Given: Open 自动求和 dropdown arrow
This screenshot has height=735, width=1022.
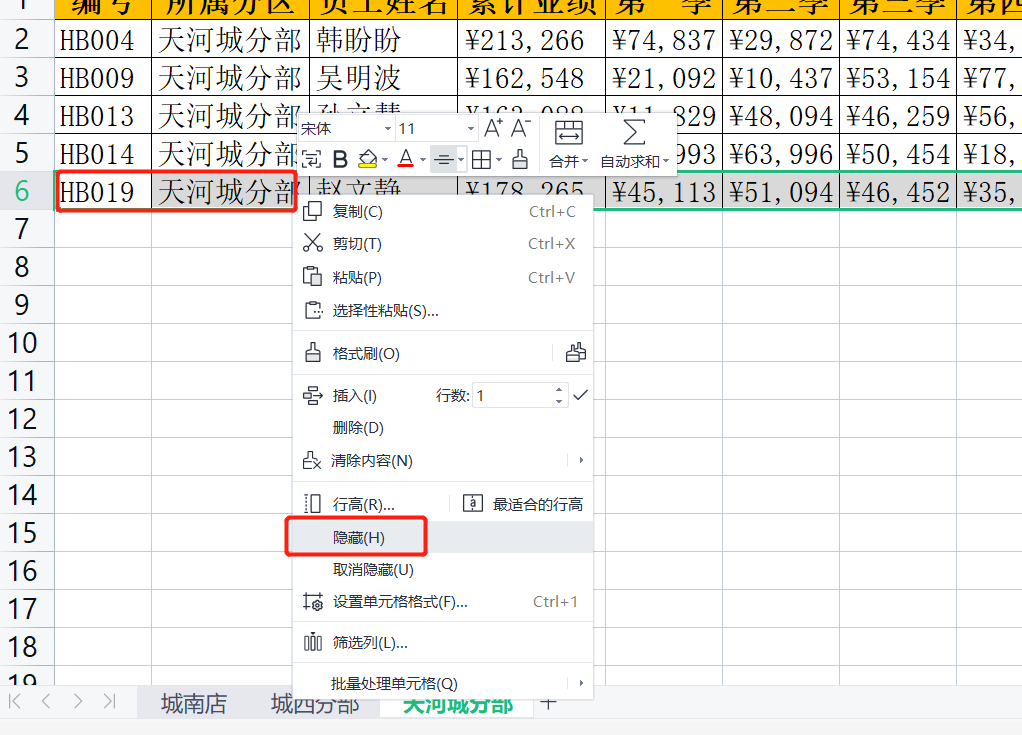Looking at the screenshot, I should click(666, 161).
